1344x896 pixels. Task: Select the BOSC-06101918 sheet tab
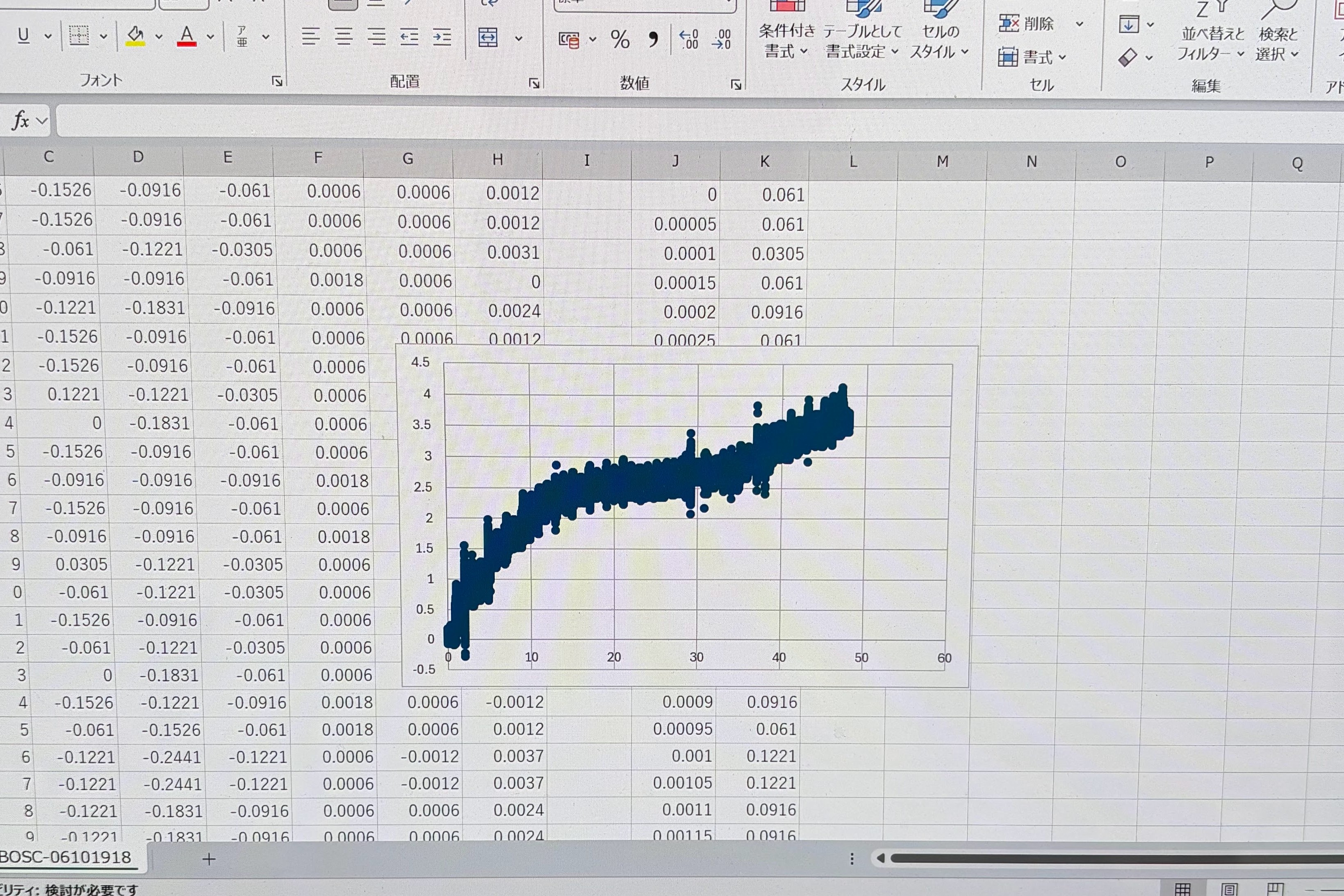pos(66,857)
